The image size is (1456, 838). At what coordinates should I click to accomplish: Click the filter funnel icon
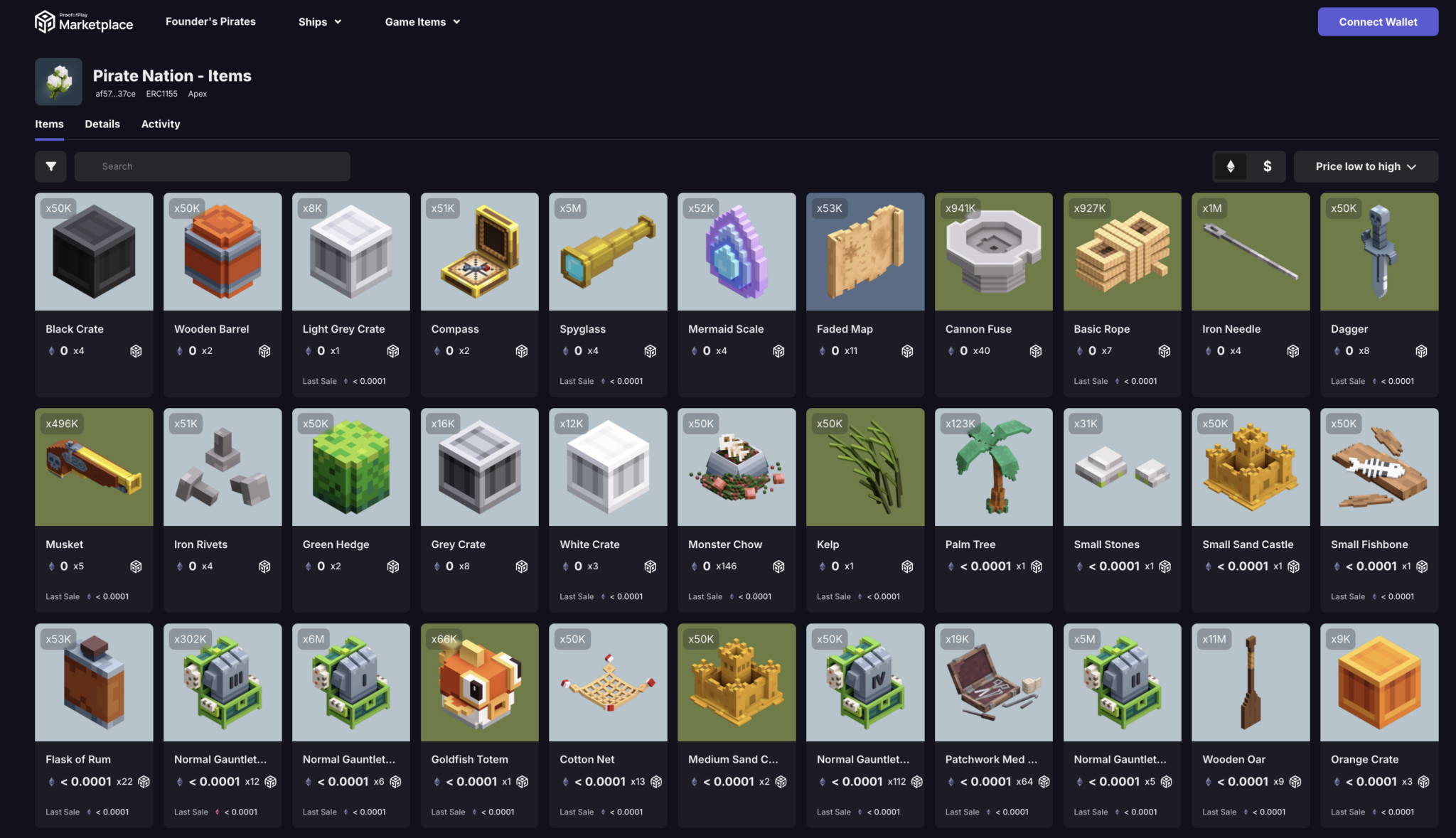50,166
